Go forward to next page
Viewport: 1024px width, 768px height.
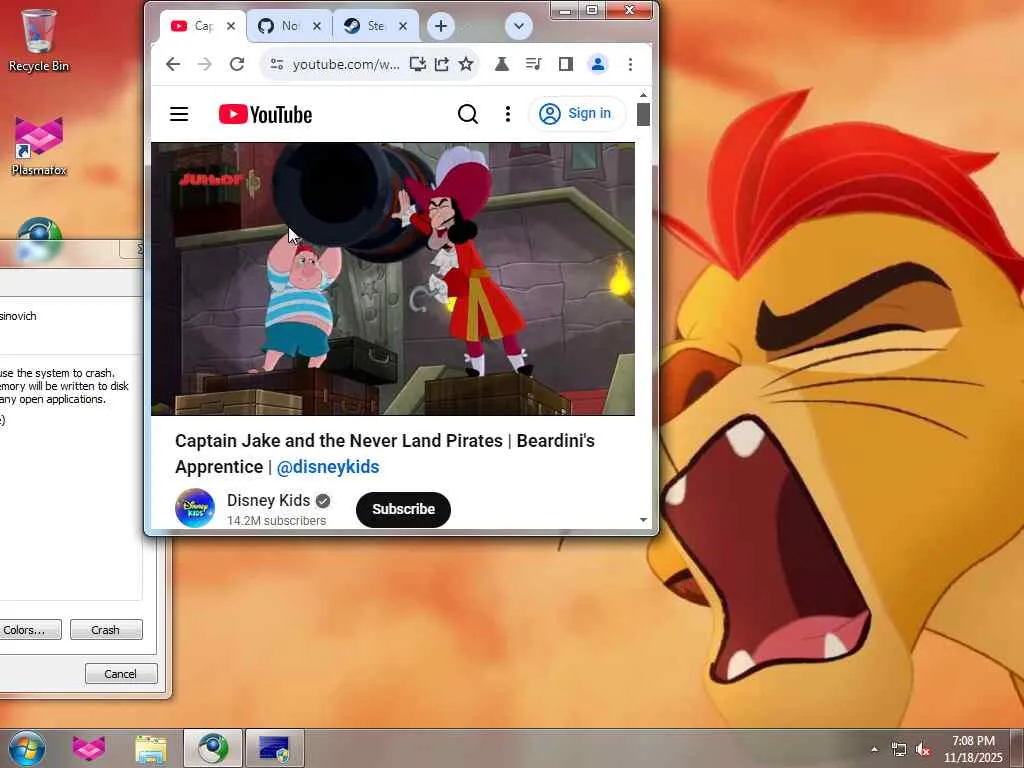click(x=204, y=64)
